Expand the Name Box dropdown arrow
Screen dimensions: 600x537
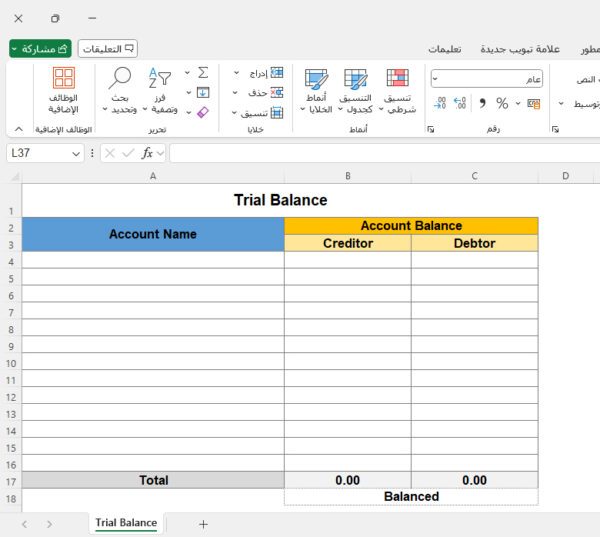point(76,153)
